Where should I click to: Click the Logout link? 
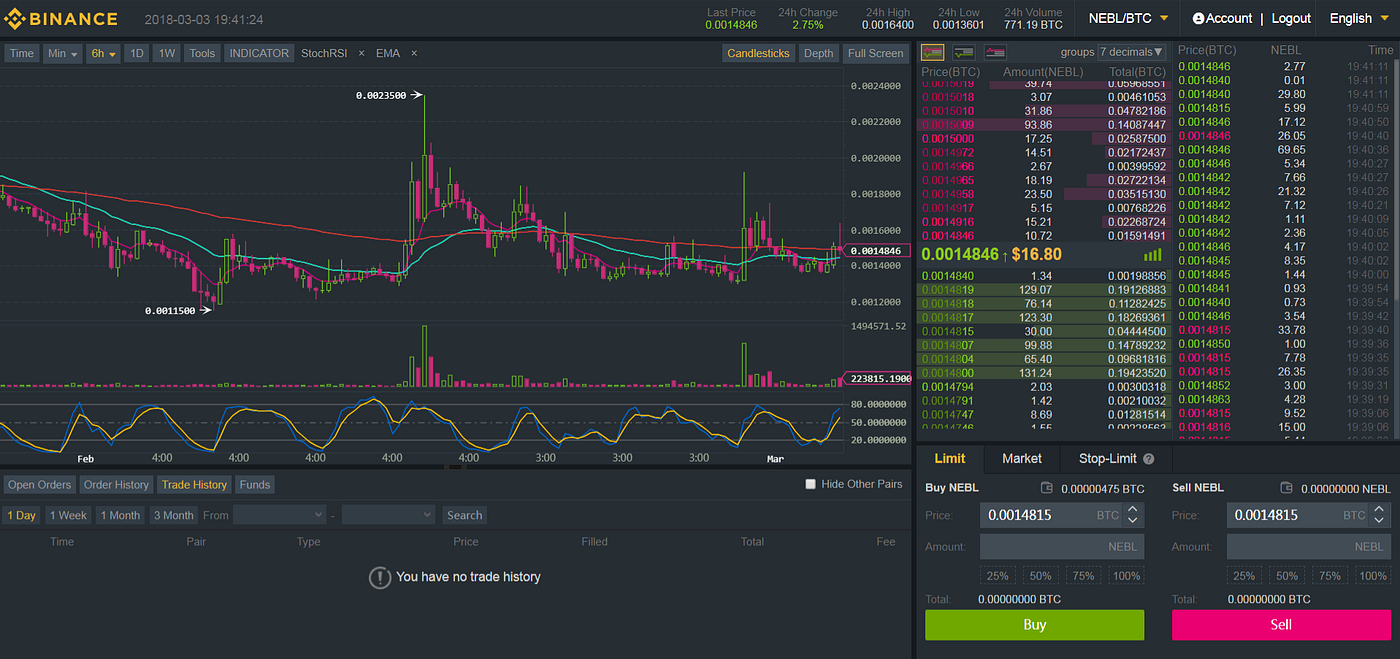[1291, 18]
